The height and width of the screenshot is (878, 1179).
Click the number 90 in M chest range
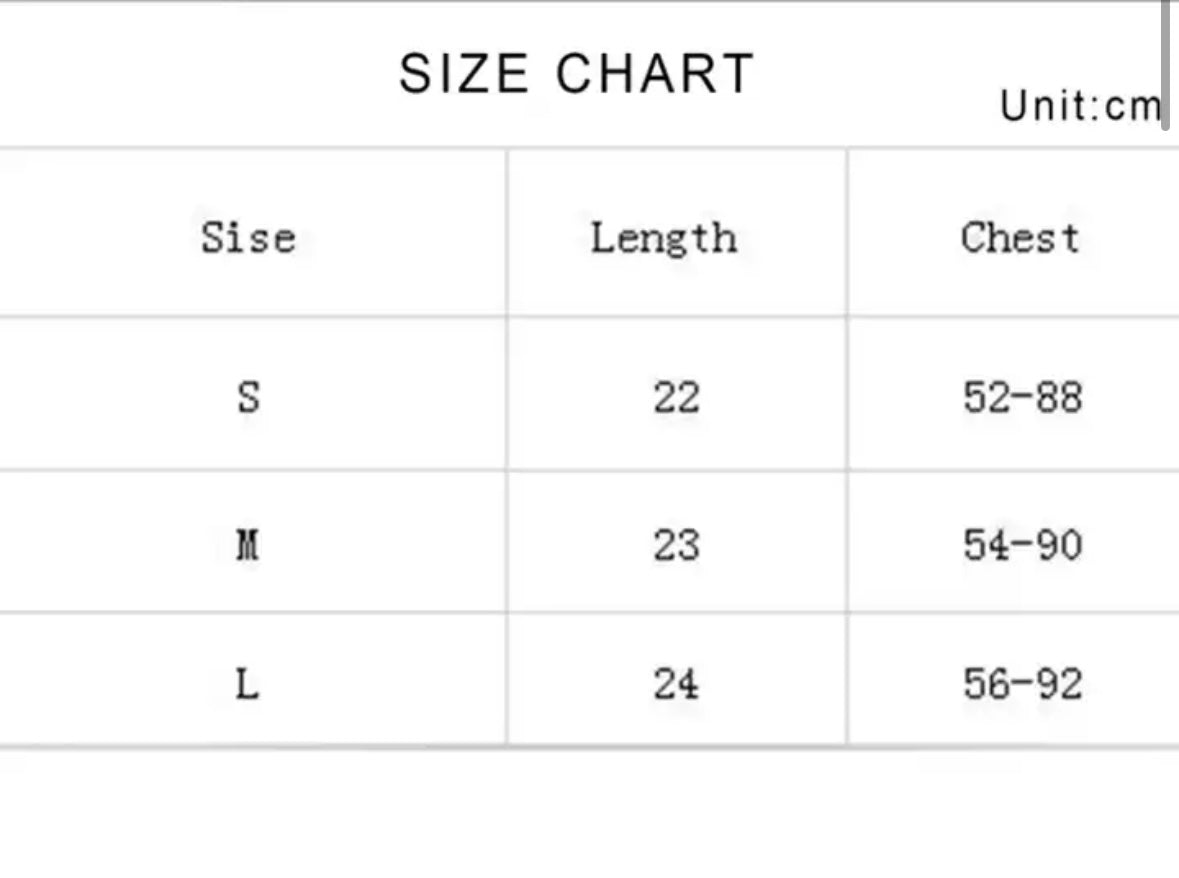(1058, 545)
